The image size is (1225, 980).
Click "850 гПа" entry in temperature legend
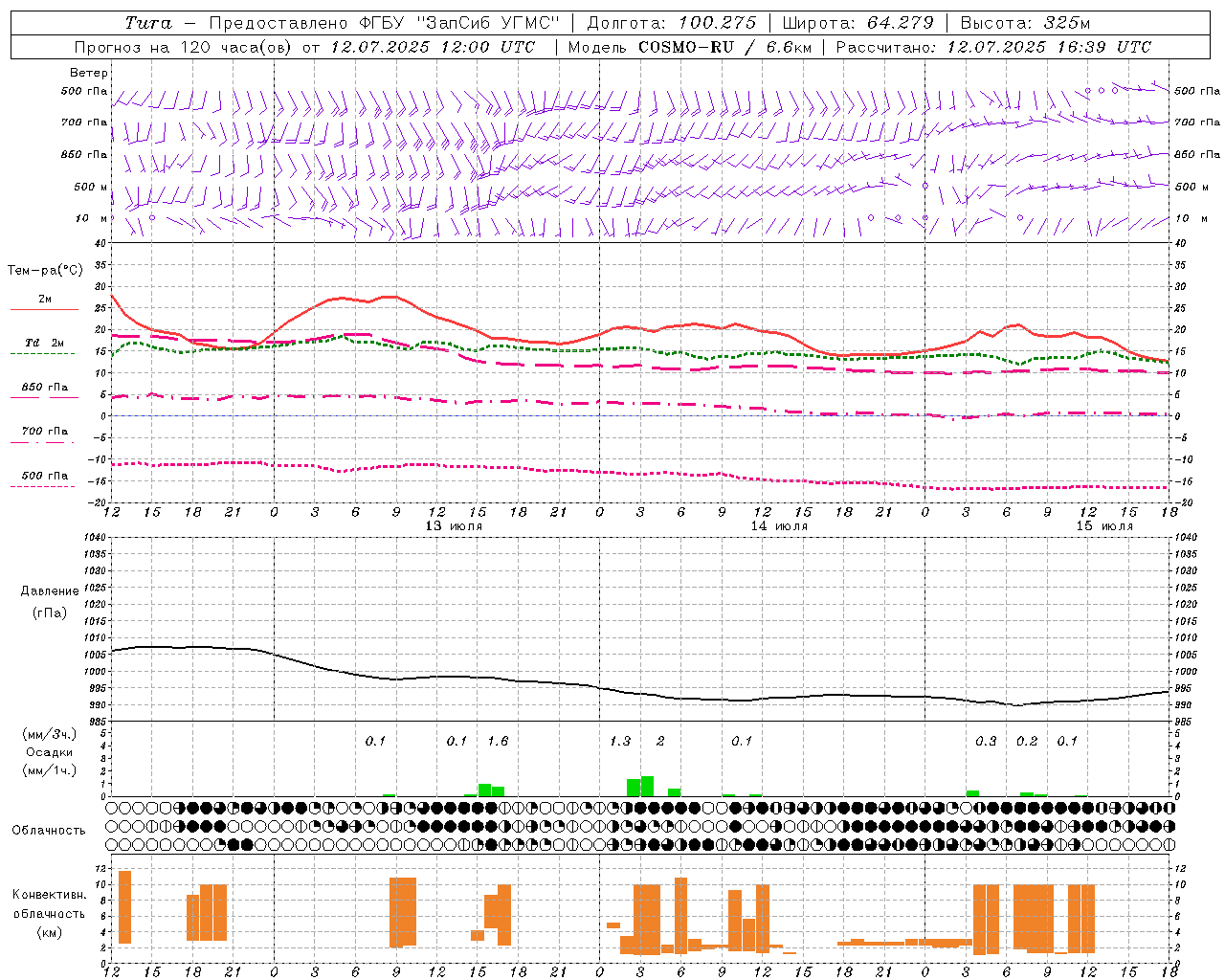45,388
